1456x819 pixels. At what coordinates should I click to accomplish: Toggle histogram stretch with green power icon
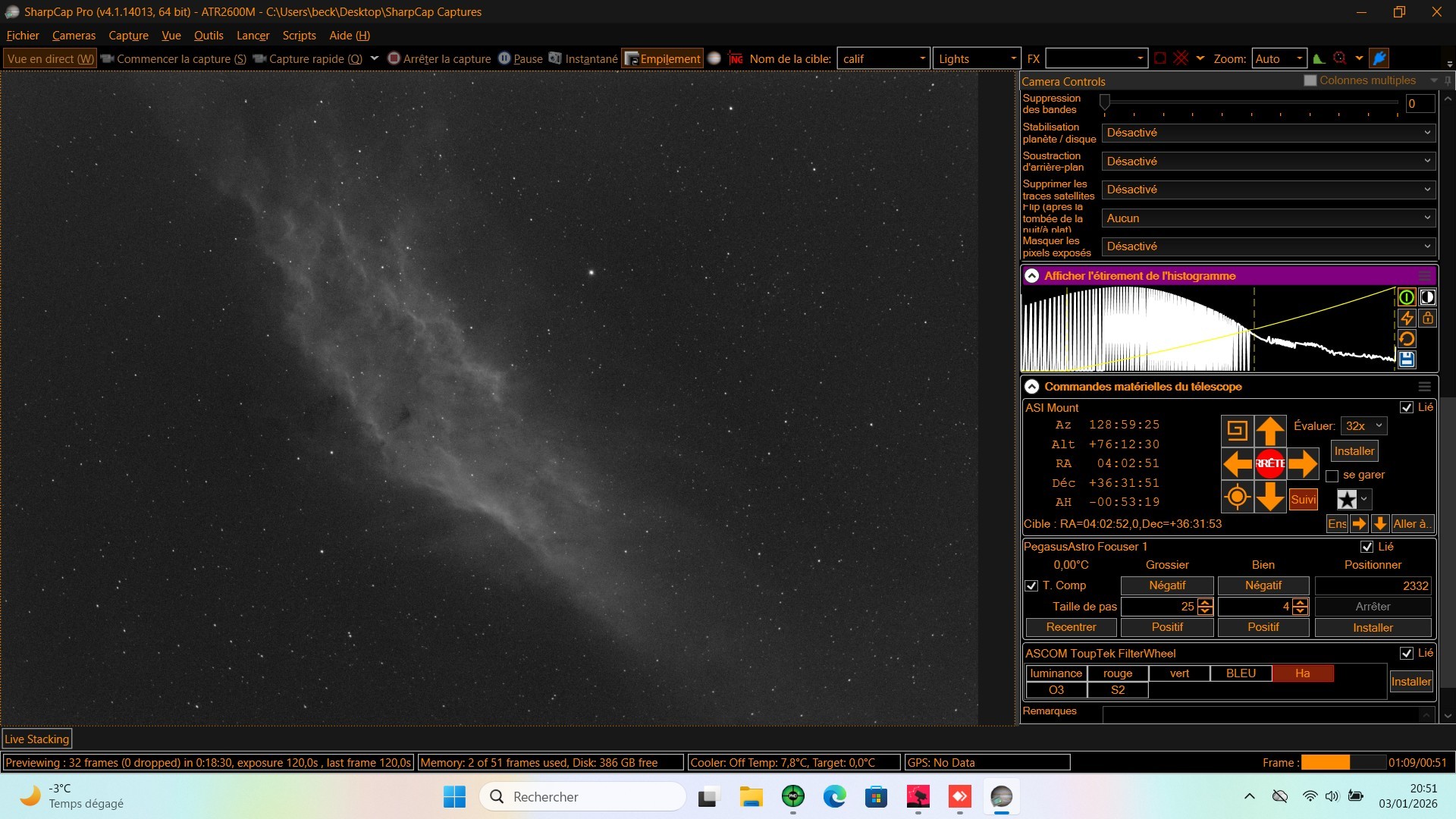pos(1406,297)
